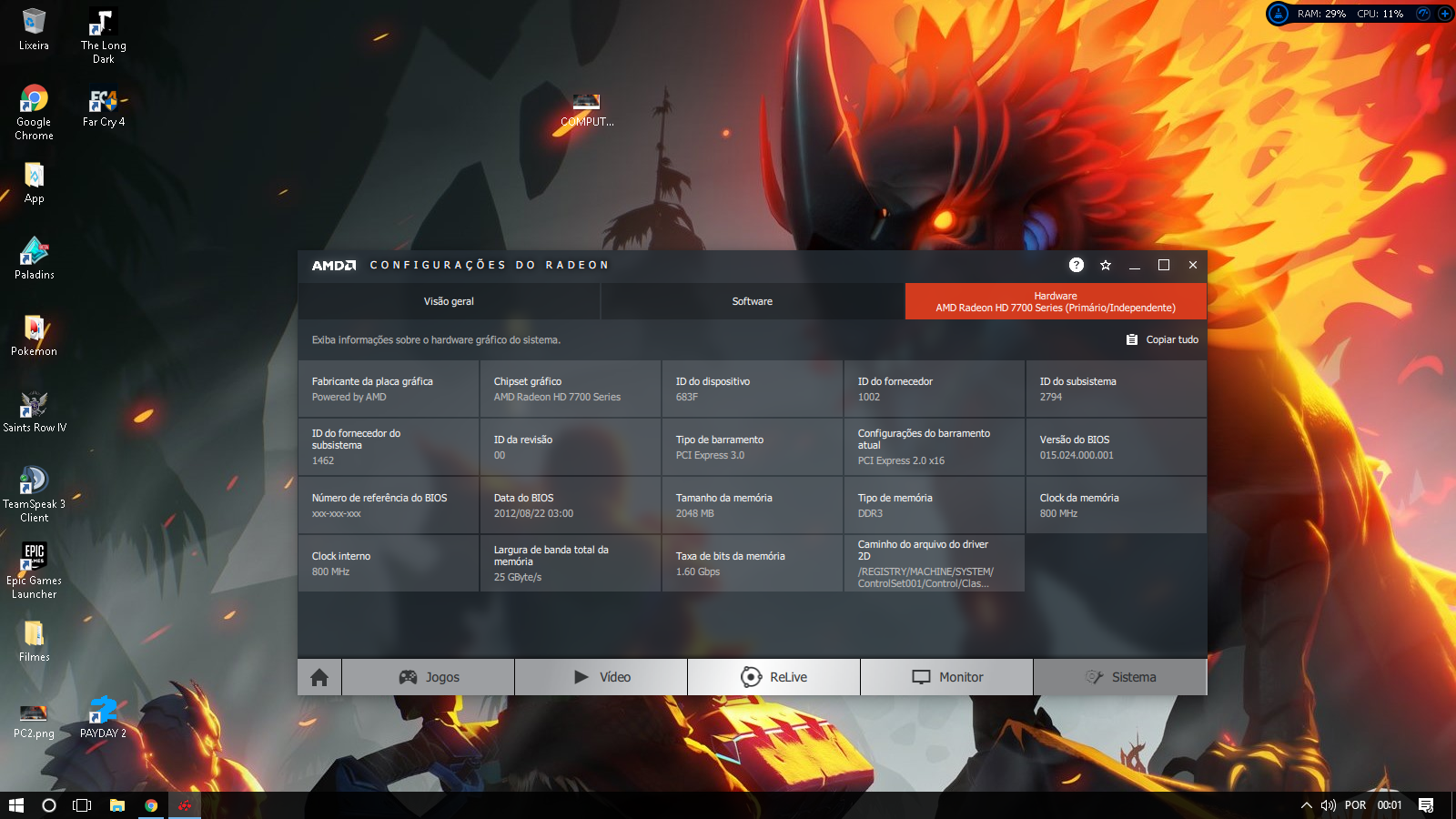
Task: Maximize the Radeon Settings window
Action: point(1164,265)
